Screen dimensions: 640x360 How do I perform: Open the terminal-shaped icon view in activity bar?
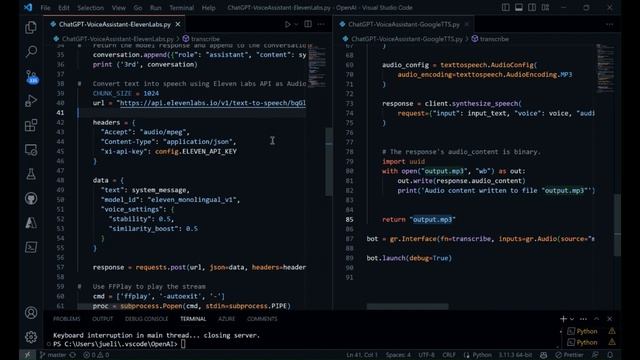coord(31,247)
